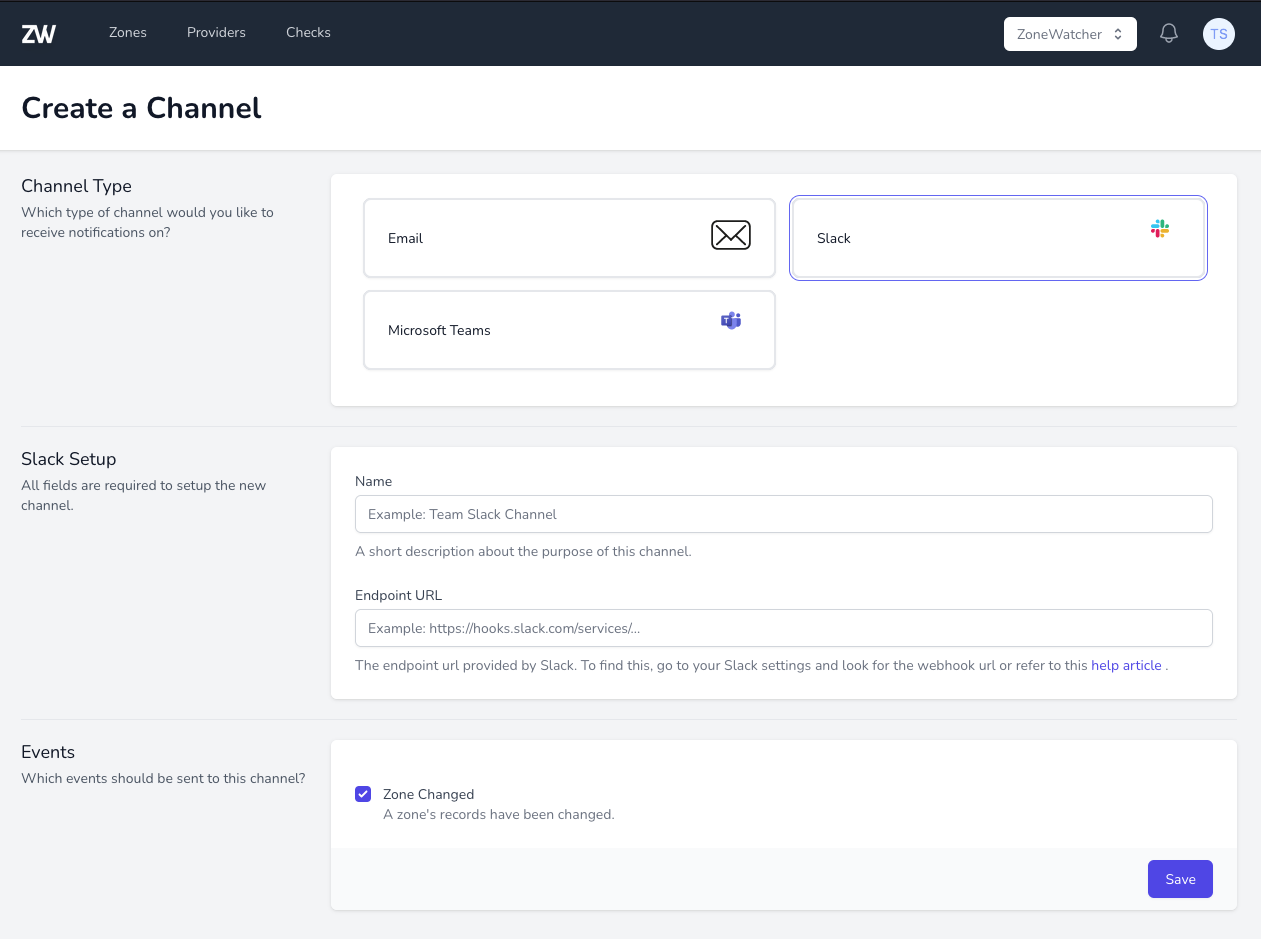Click the ZW logo in the navbar
This screenshot has width=1261, height=939.
pyautogui.click(x=39, y=33)
